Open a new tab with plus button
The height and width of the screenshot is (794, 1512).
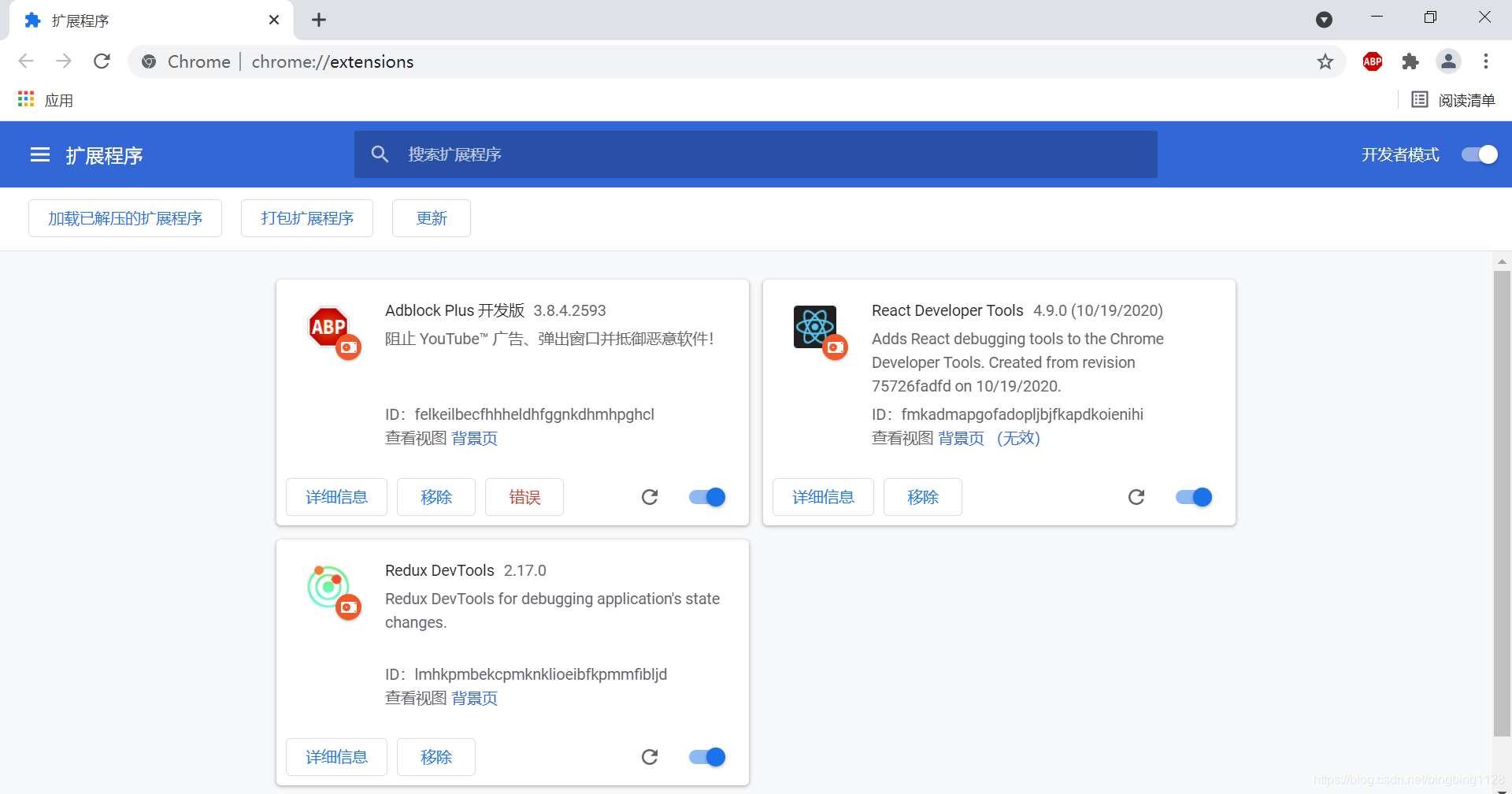pos(319,20)
